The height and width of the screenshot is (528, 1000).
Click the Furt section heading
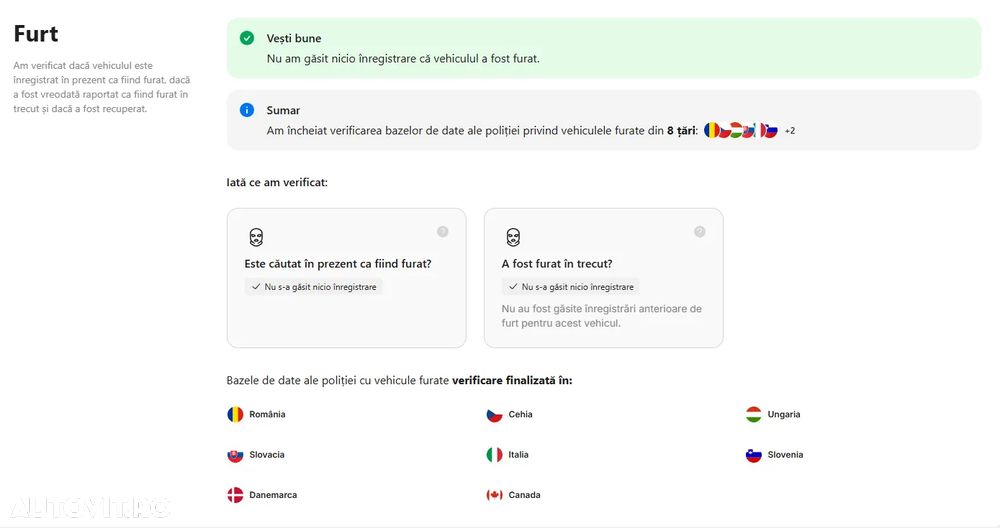[x=36, y=34]
